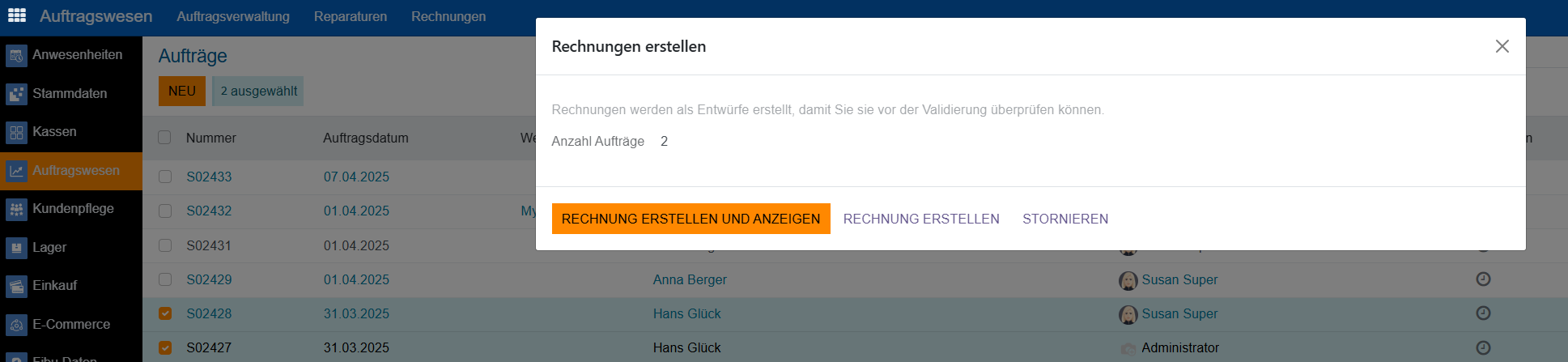Image resolution: width=1568 pixels, height=362 pixels.
Task: Tick checkbox for order S02431
Action: (165, 245)
